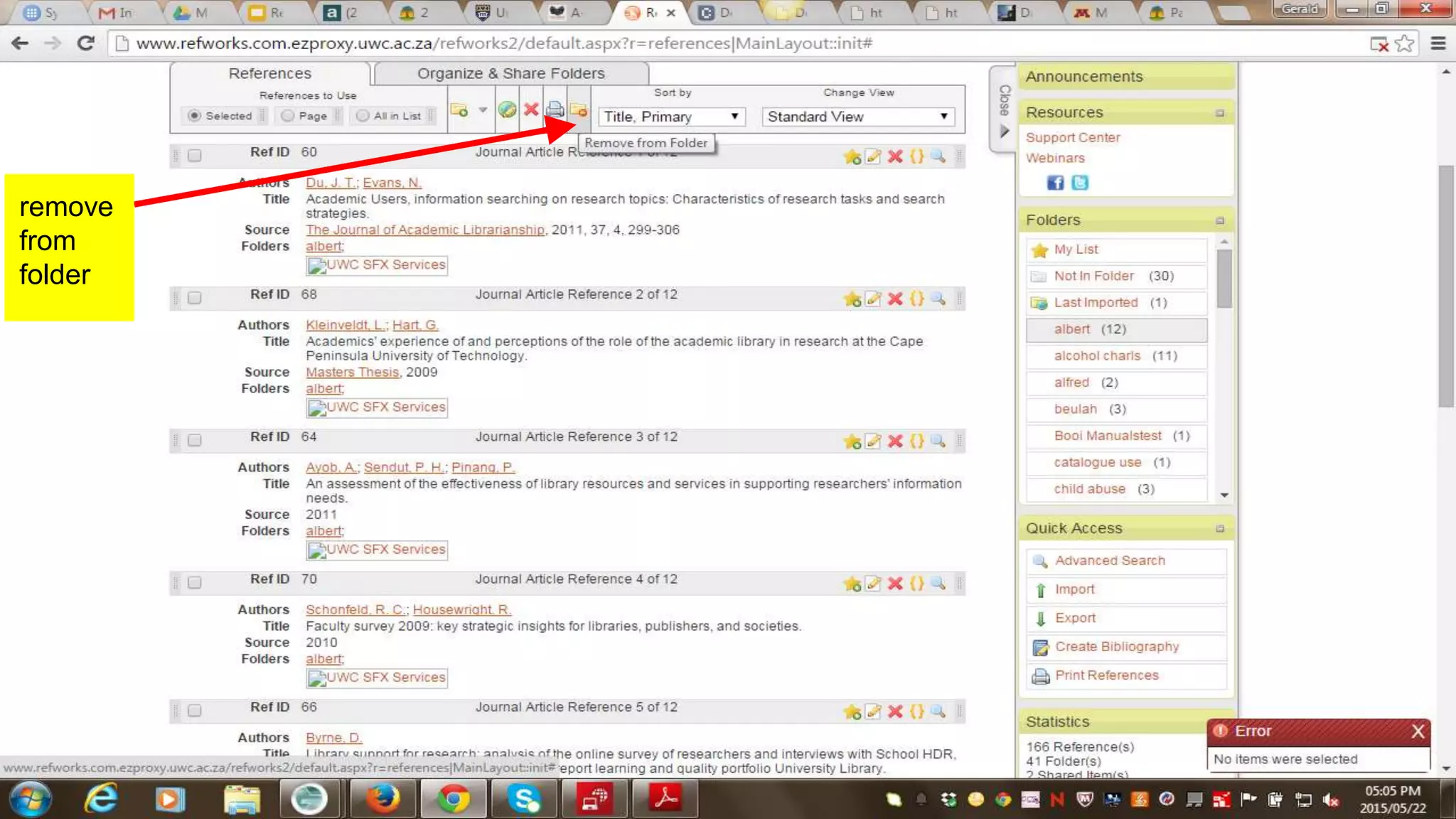
Task: Choose the 'All in List' radio option
Action: pyautogui.click(x=363, y=116)
